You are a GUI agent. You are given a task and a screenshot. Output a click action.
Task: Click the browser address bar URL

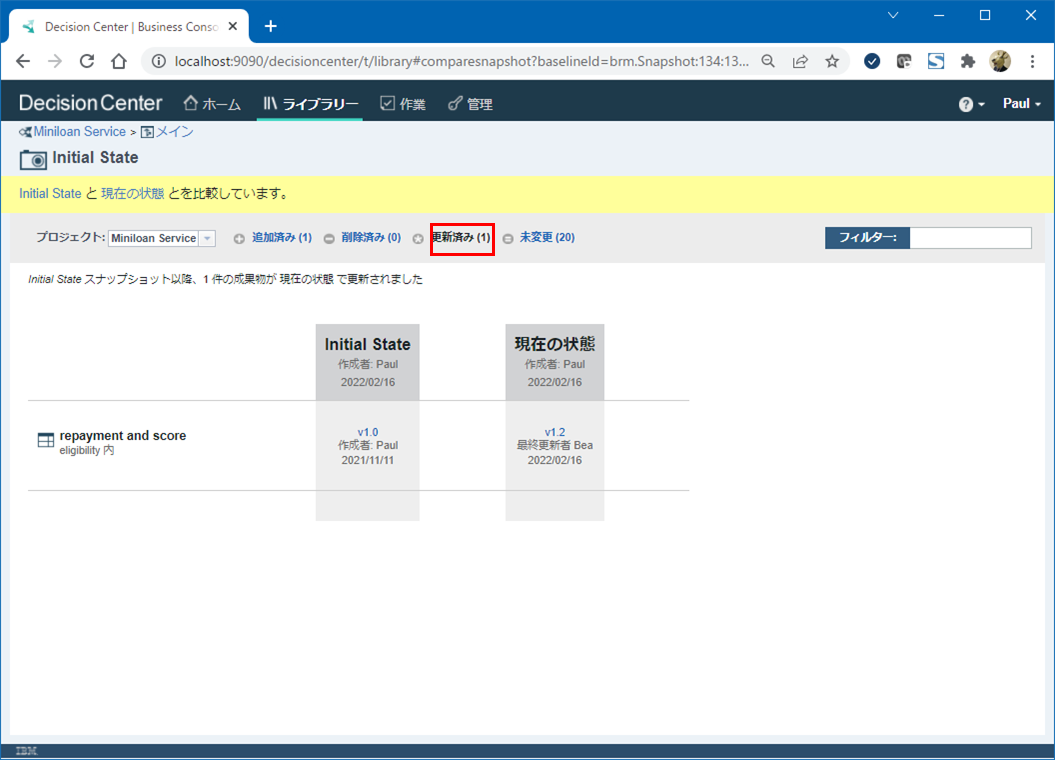(x=461, y=61)
